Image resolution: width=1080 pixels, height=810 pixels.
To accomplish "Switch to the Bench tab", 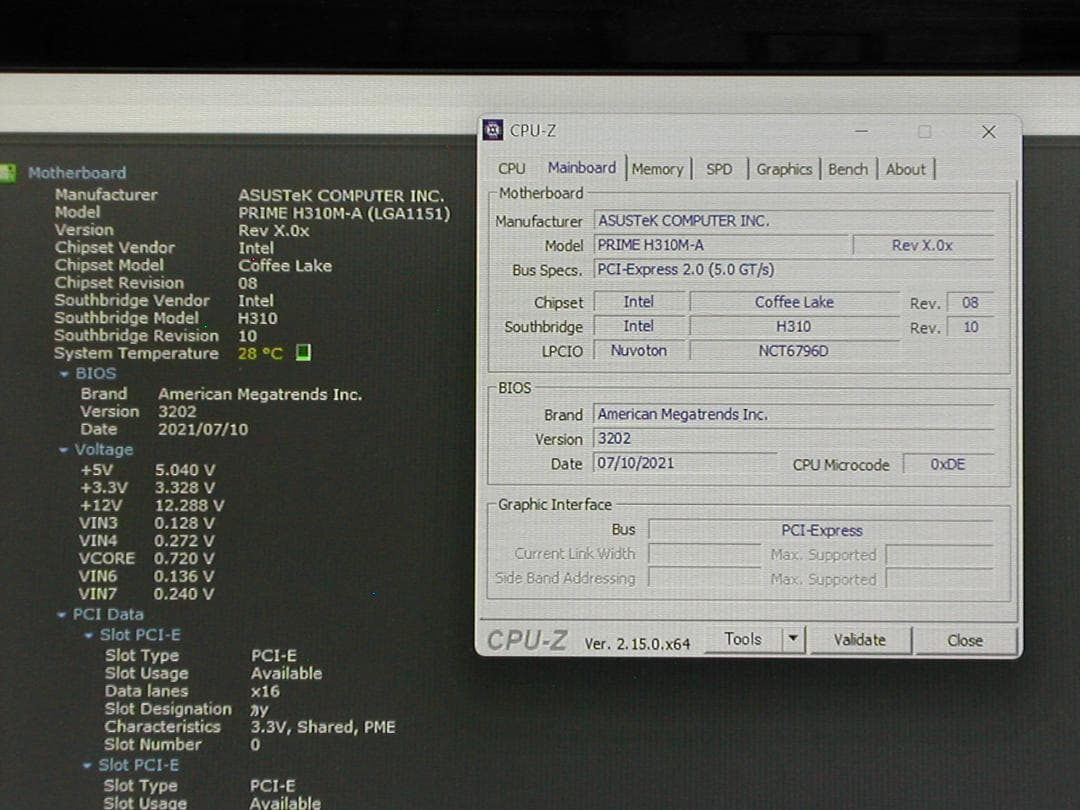I will click(847, 169).
